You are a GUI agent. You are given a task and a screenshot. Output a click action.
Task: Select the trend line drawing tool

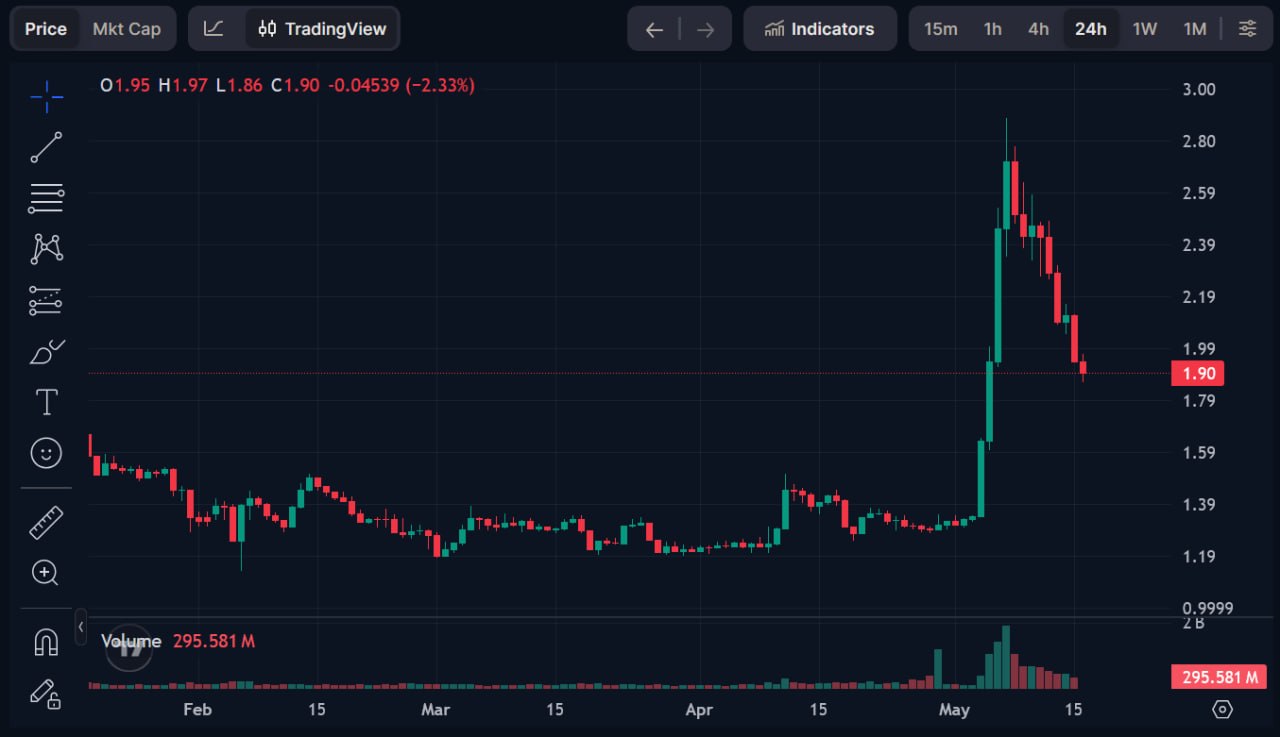(x=46, y=147)
